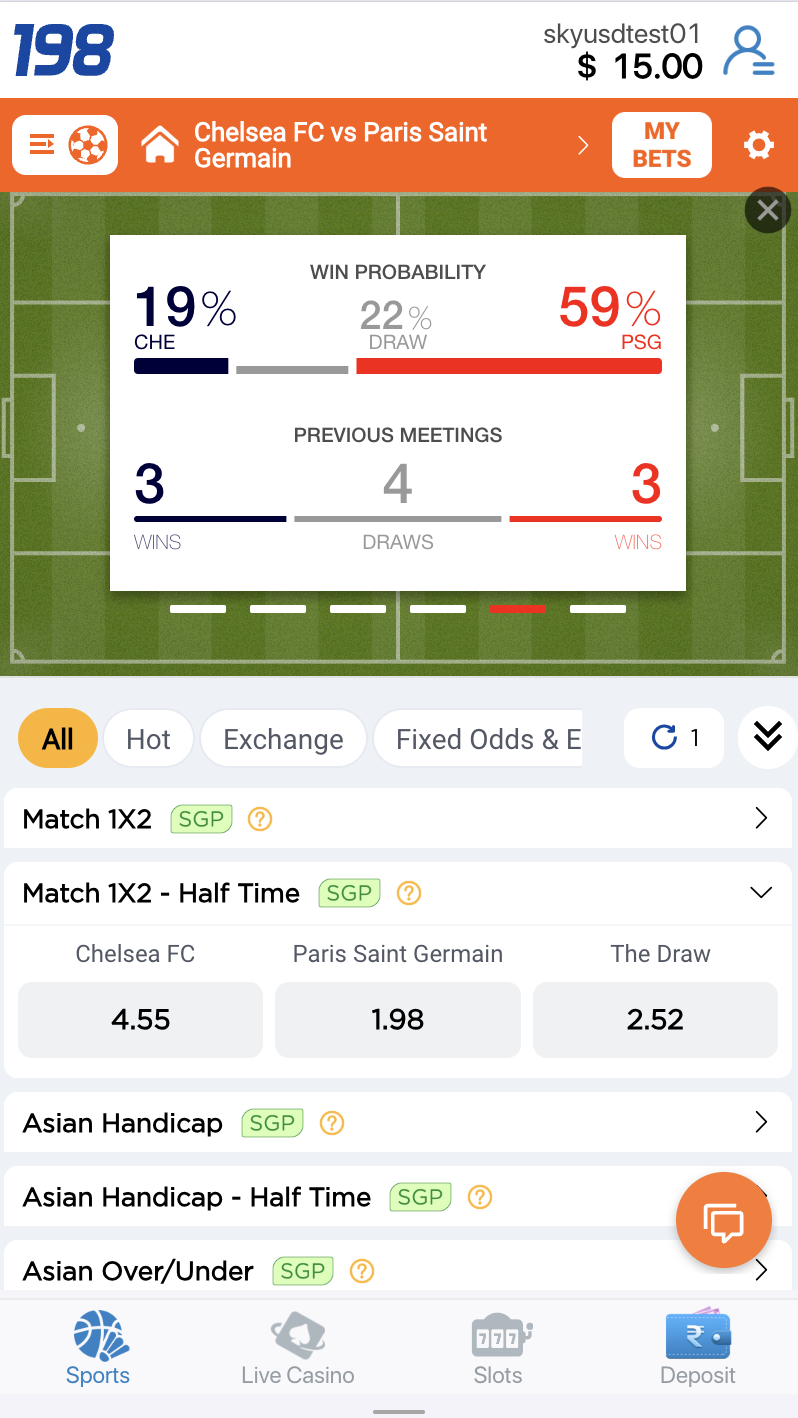Open the live chat bubble button
Screen dimensions: 798x1418
tap(724, 1220)
